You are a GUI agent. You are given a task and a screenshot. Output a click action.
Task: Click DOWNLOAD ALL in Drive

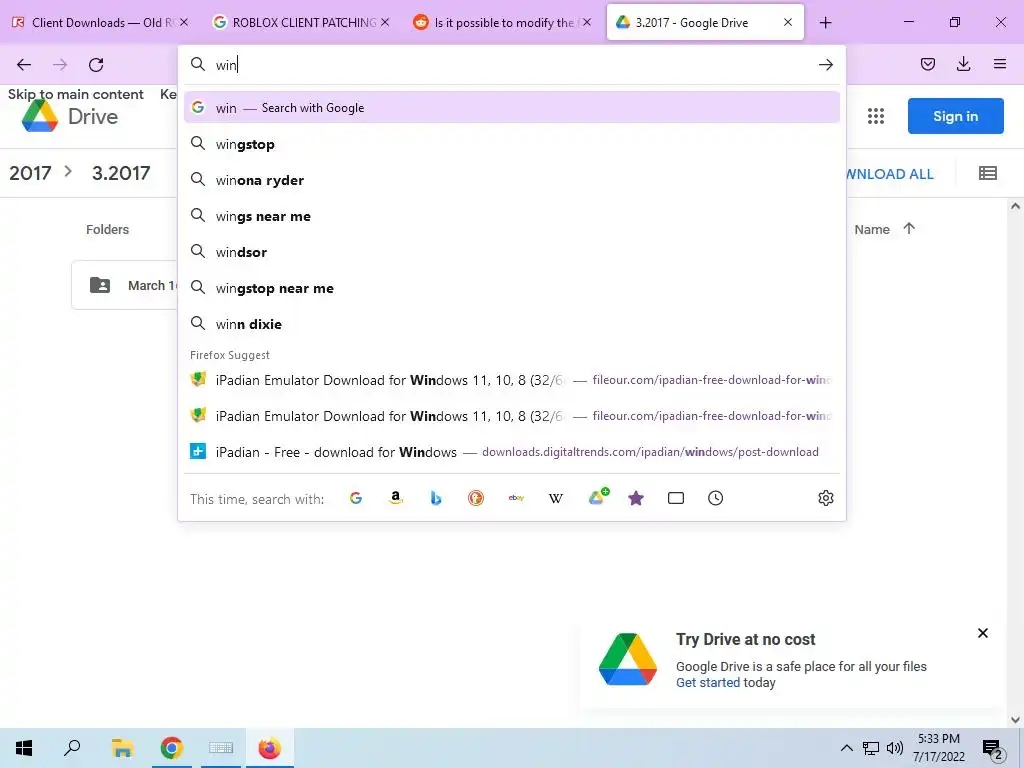(889, 174)
